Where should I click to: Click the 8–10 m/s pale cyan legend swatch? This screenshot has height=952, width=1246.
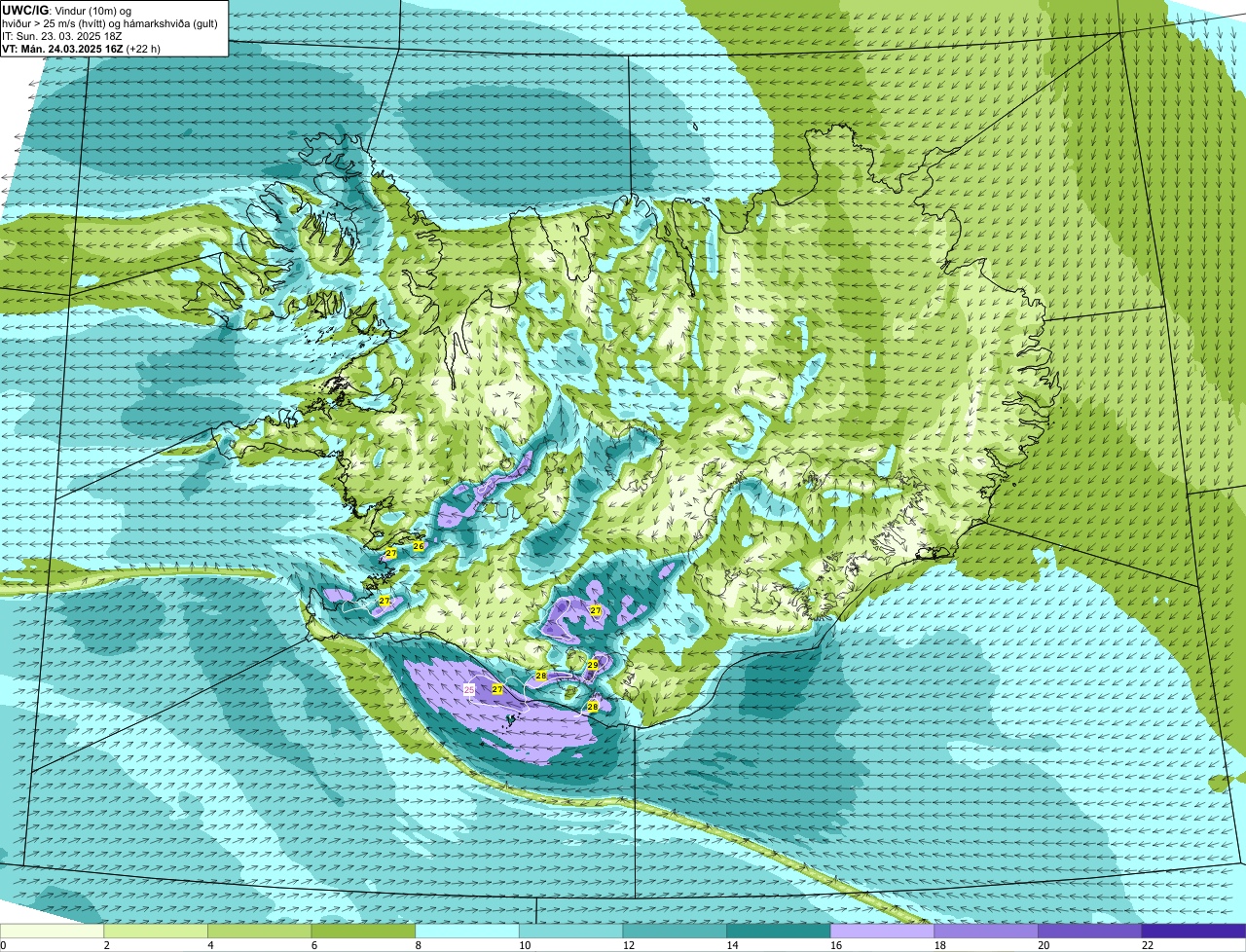click(467, 932)
